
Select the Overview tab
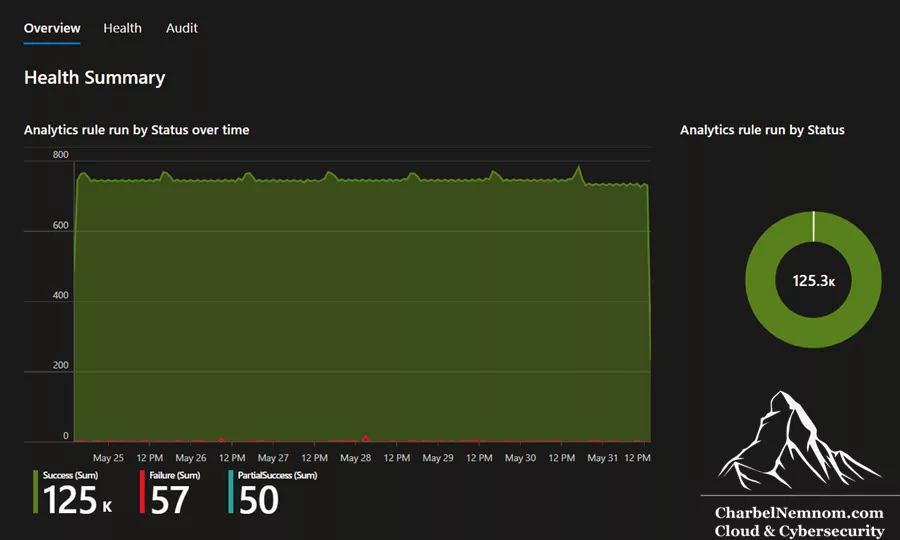click(52, 28)
